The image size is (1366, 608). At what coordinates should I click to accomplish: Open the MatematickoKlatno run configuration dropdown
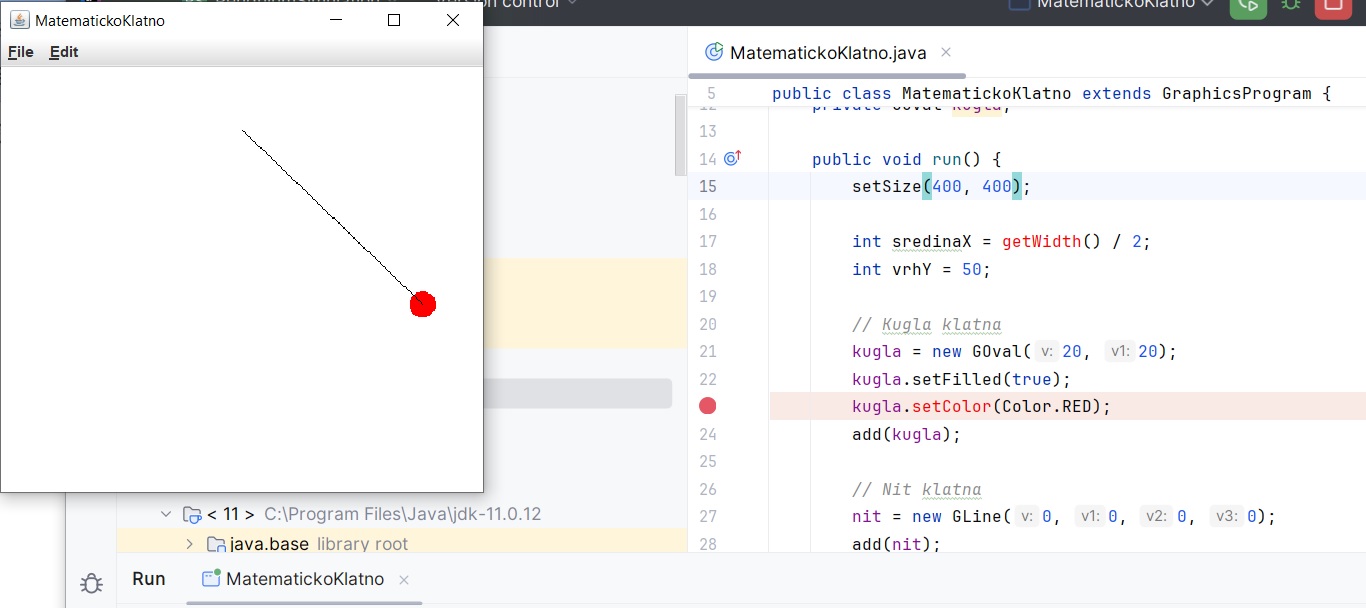pyautogui.click(x=1112, y=4)
